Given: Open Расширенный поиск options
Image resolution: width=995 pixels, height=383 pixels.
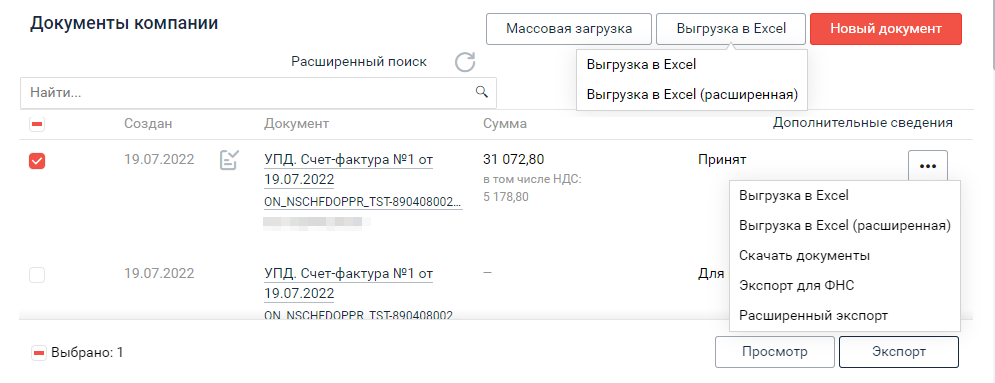Looking at the screenshot, I should 359,62.
